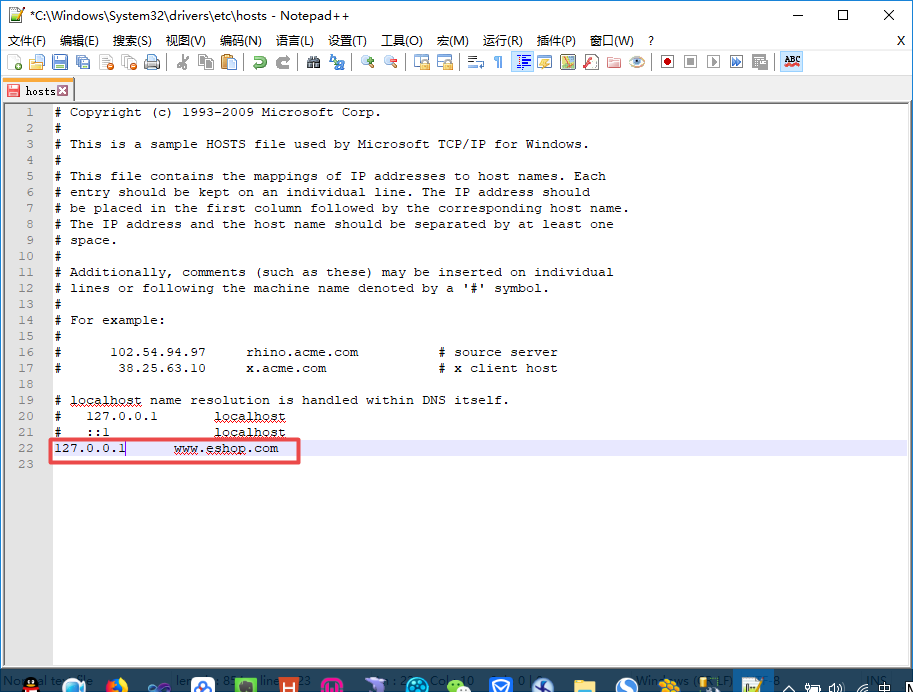Toggle the indent guide button
Screen dimensions: 913x692
pyautogui.click(x=522, y=62)
